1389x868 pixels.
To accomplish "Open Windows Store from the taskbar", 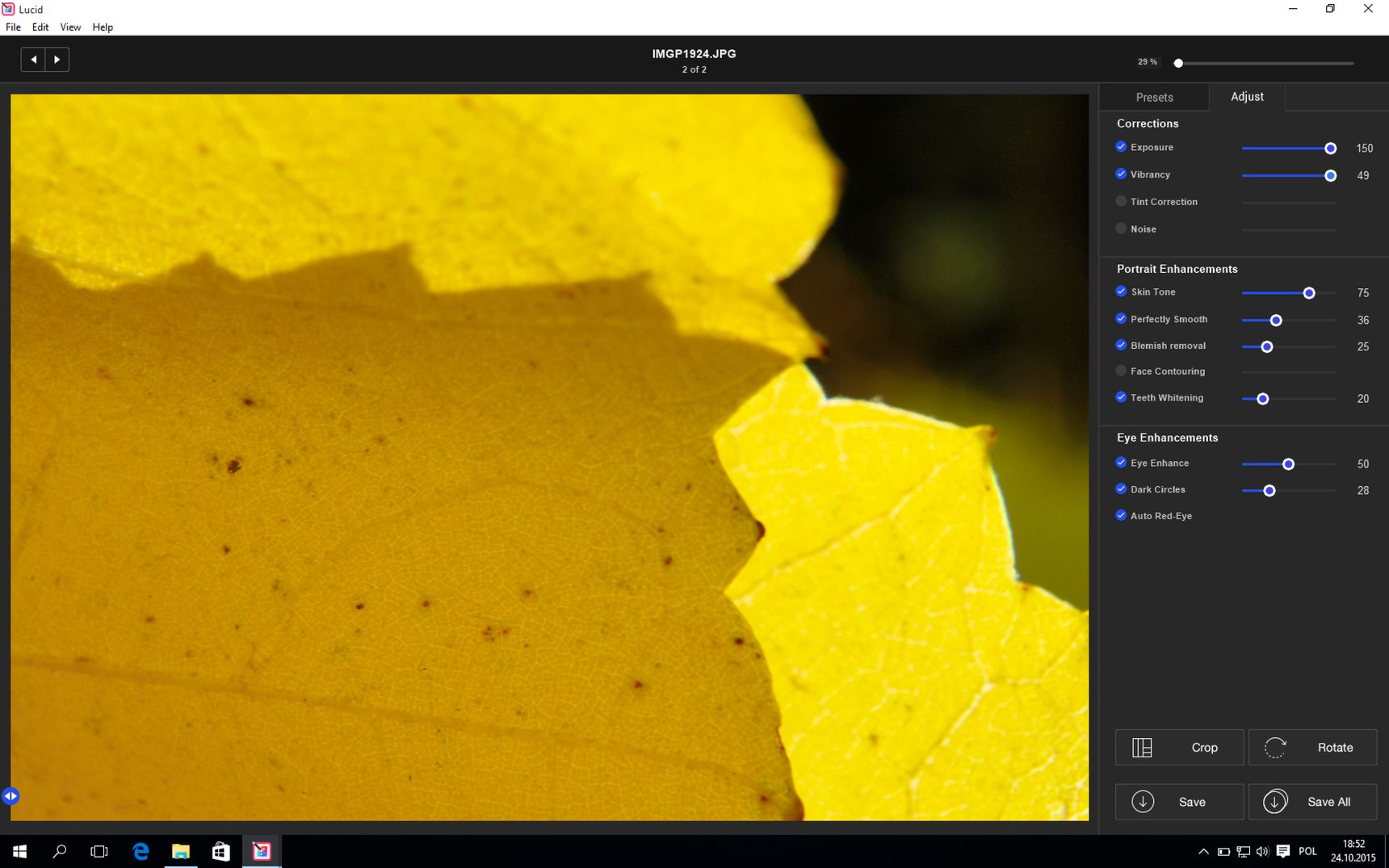I will [x=221, y=851].
